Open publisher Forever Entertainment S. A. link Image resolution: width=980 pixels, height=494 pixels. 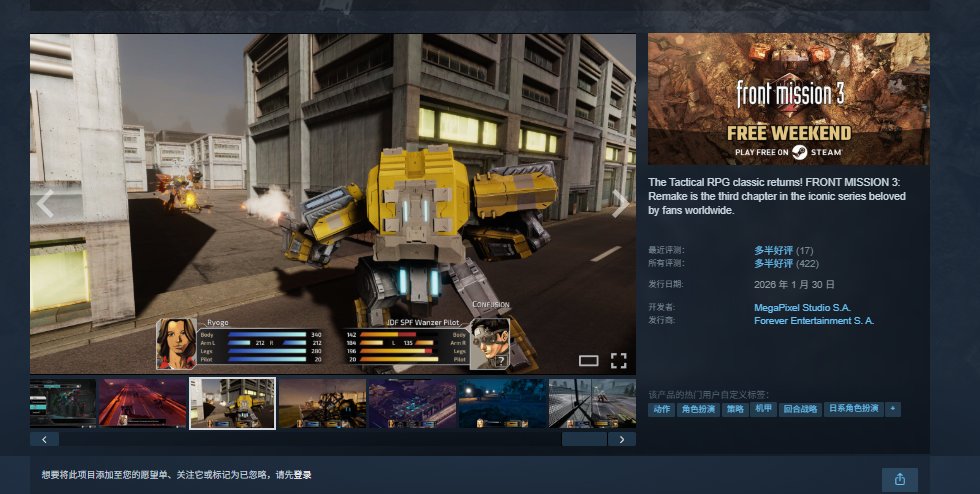(x=814, y=321)
